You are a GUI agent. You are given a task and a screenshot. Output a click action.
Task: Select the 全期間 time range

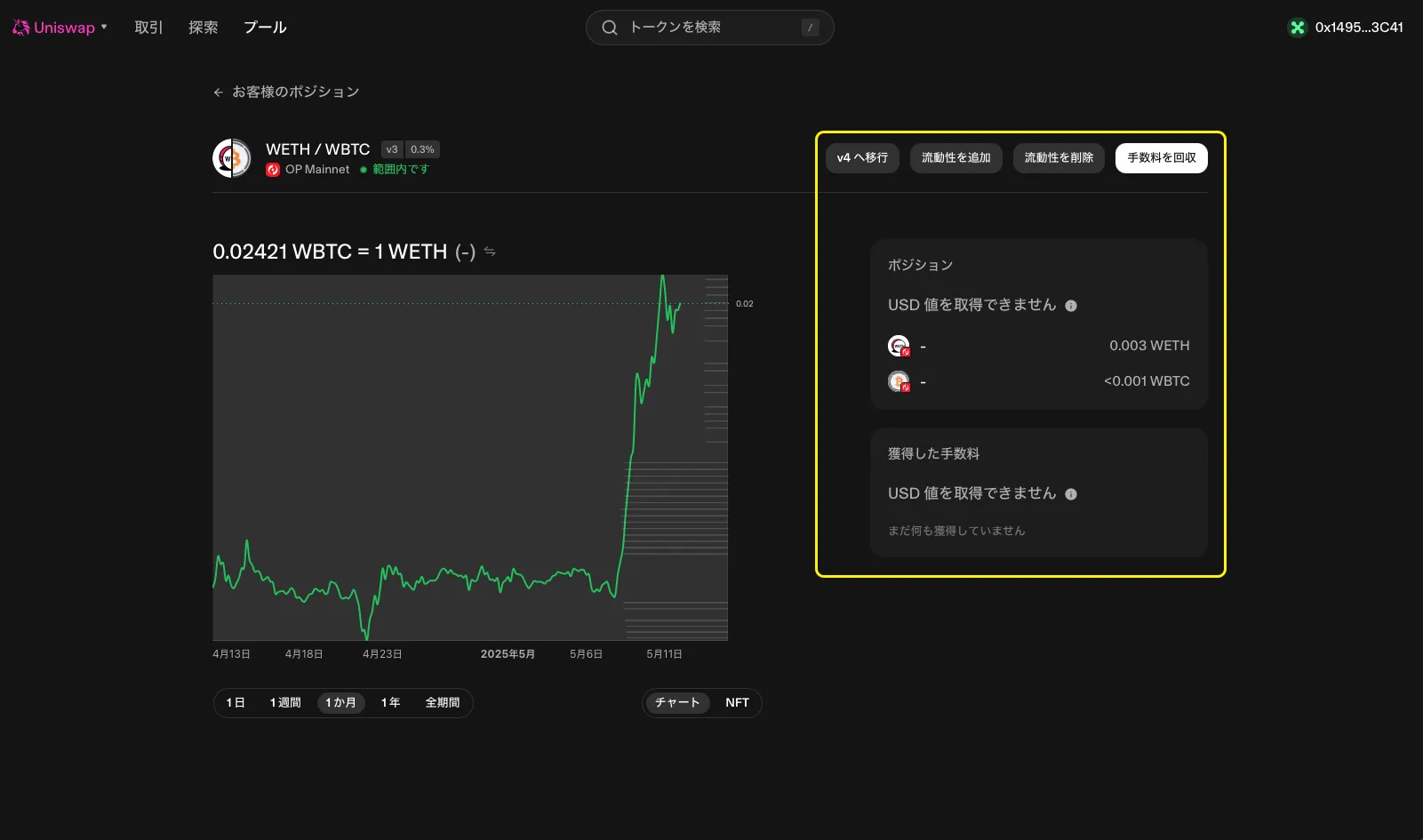[443, 703]
